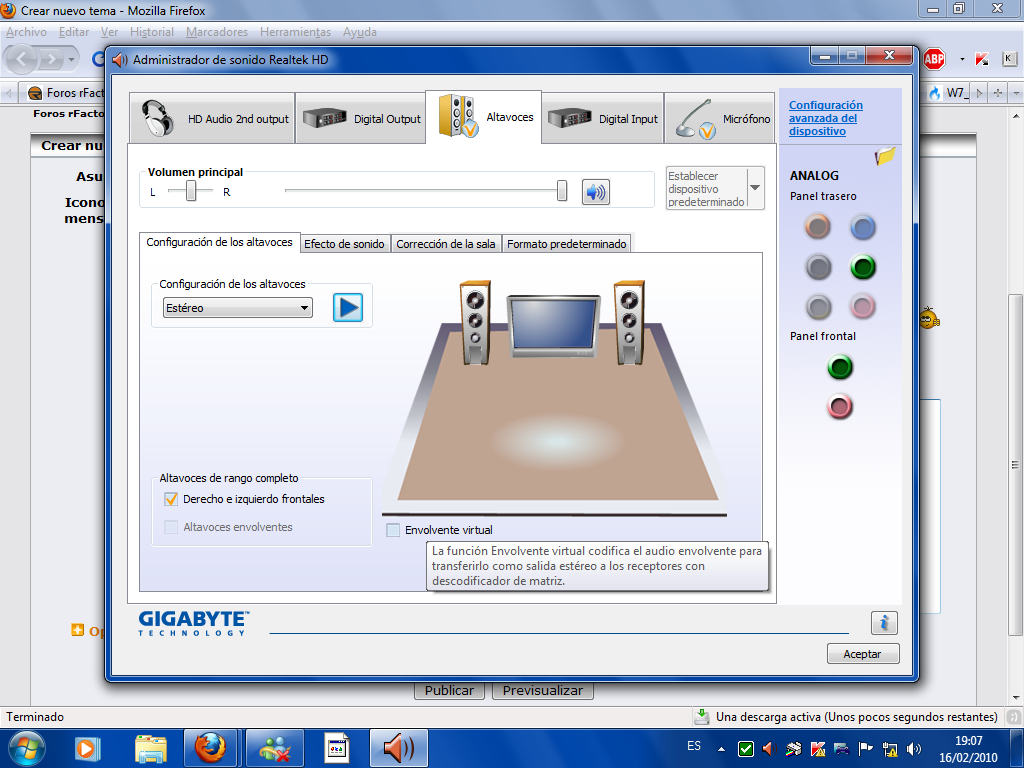1024x768 pixels.
Task: Select the Altavoces device tab
Action: coord(483,116)
